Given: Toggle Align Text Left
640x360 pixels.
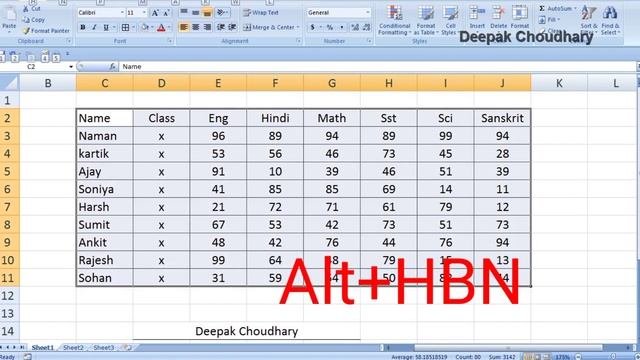Looking at the screenshot, I should point(184,27).
